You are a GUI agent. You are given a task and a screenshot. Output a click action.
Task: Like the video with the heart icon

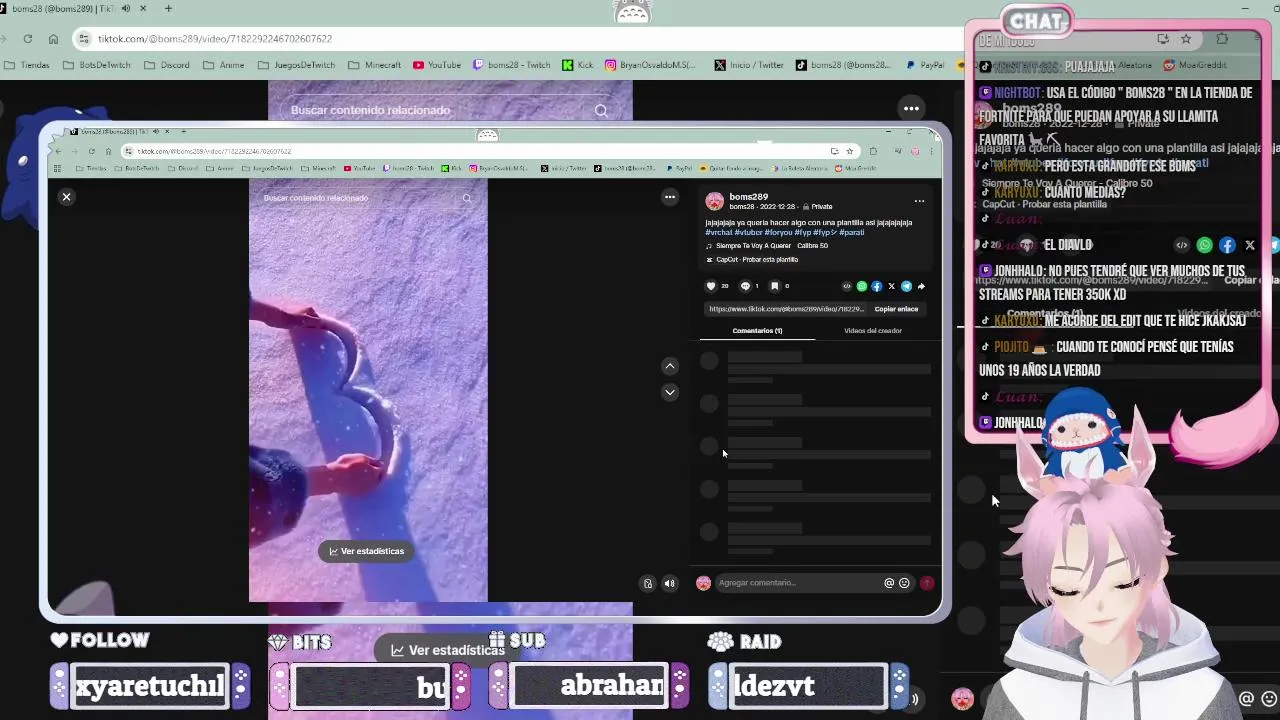711,286
